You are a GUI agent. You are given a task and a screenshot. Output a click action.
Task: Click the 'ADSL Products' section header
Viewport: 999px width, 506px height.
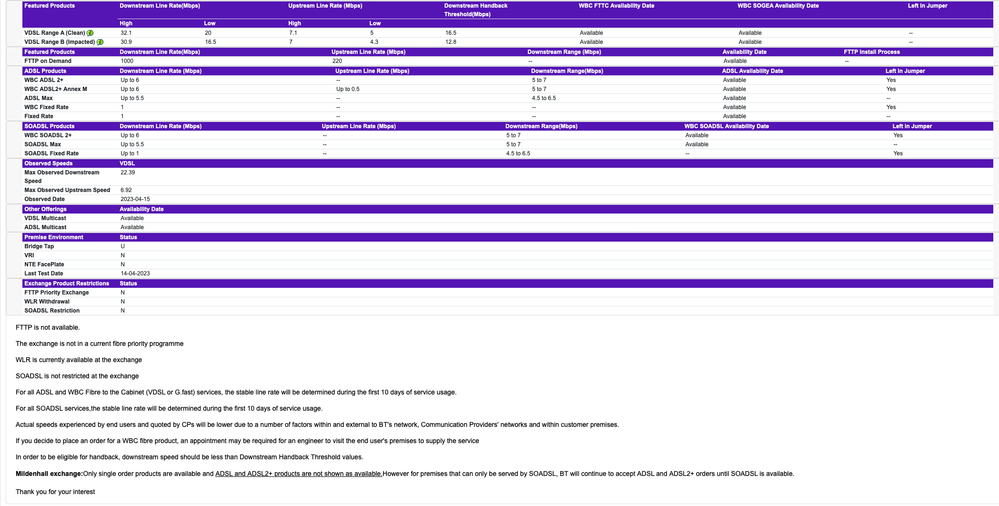pyautogui.click(x=45, y=71)
